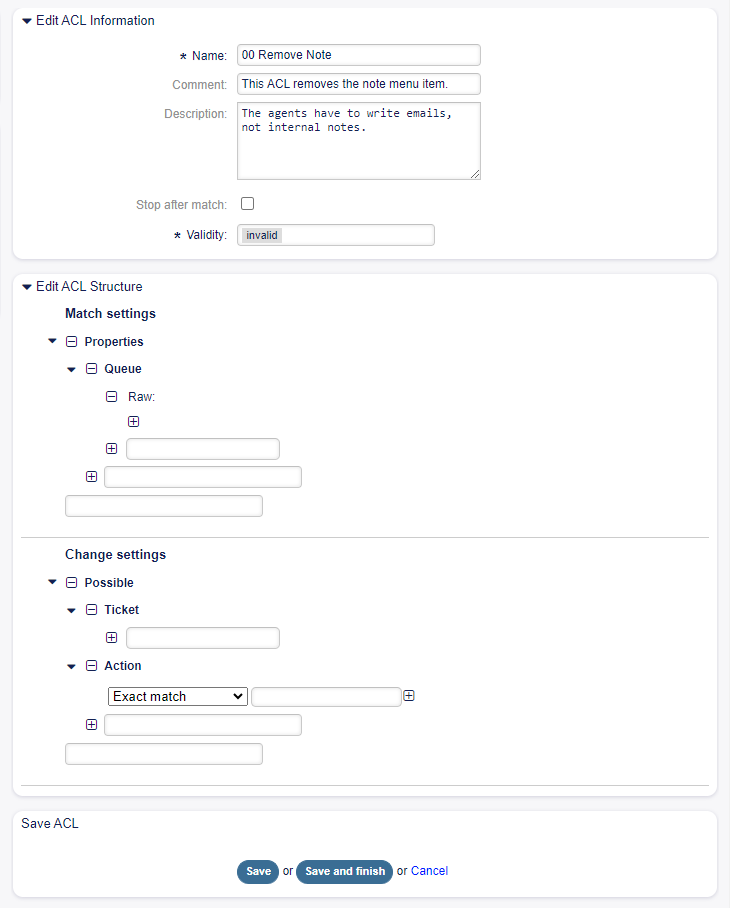Click the minus icon next to the Ticket node
This screenshot has width=730, height=908.
point(91,609)
